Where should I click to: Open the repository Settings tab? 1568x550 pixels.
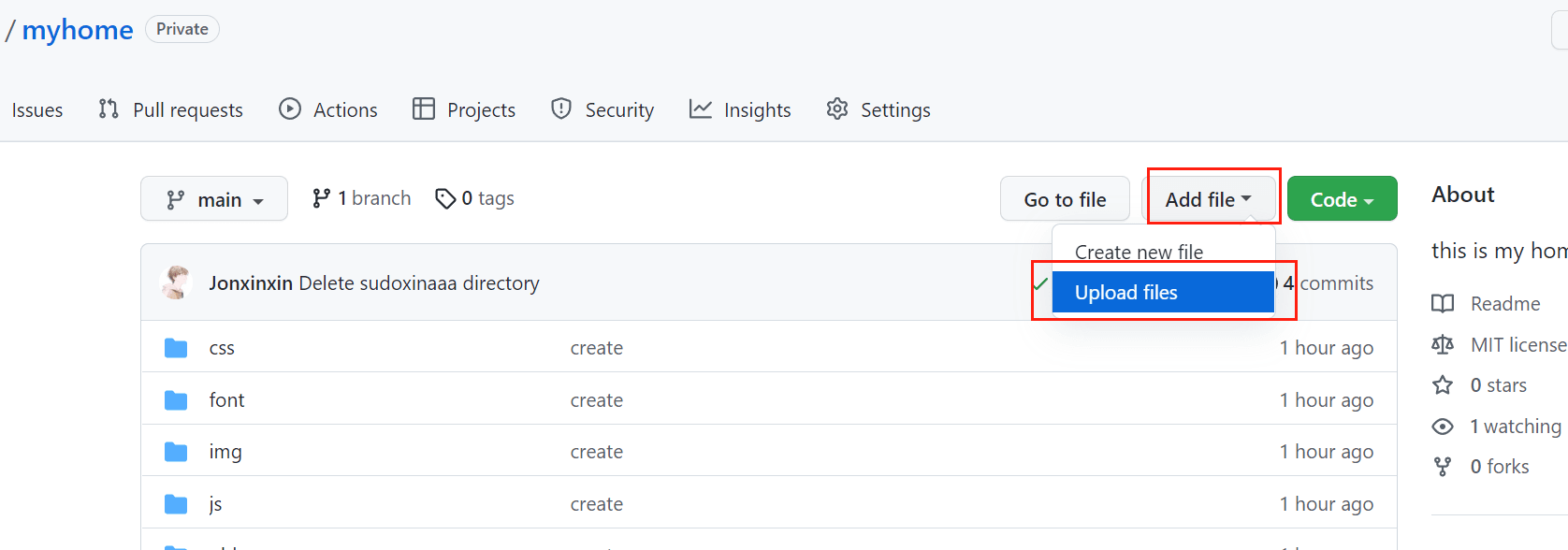pyautogui.click(x=878, y=109)
